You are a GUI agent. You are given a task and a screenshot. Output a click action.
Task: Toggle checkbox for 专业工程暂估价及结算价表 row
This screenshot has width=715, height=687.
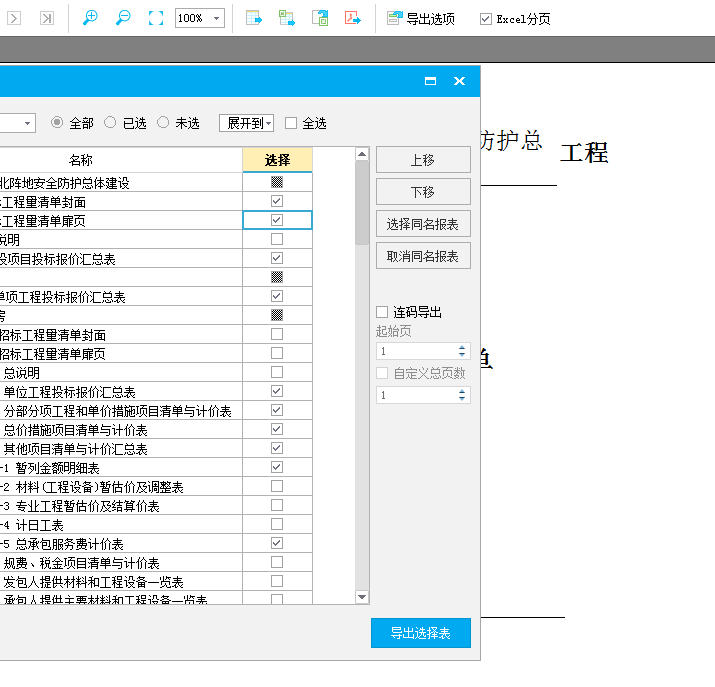click(277, 505)
